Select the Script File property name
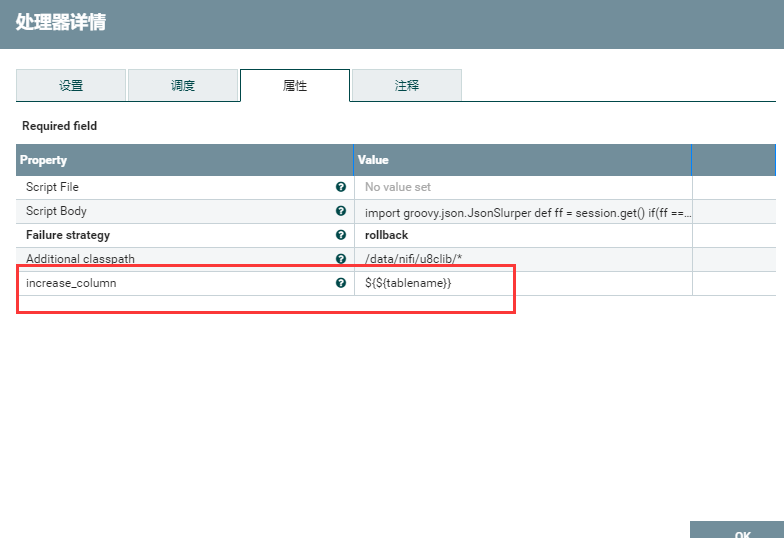Image resolution: width=784 pixels, height=538 pixels. 52,187
